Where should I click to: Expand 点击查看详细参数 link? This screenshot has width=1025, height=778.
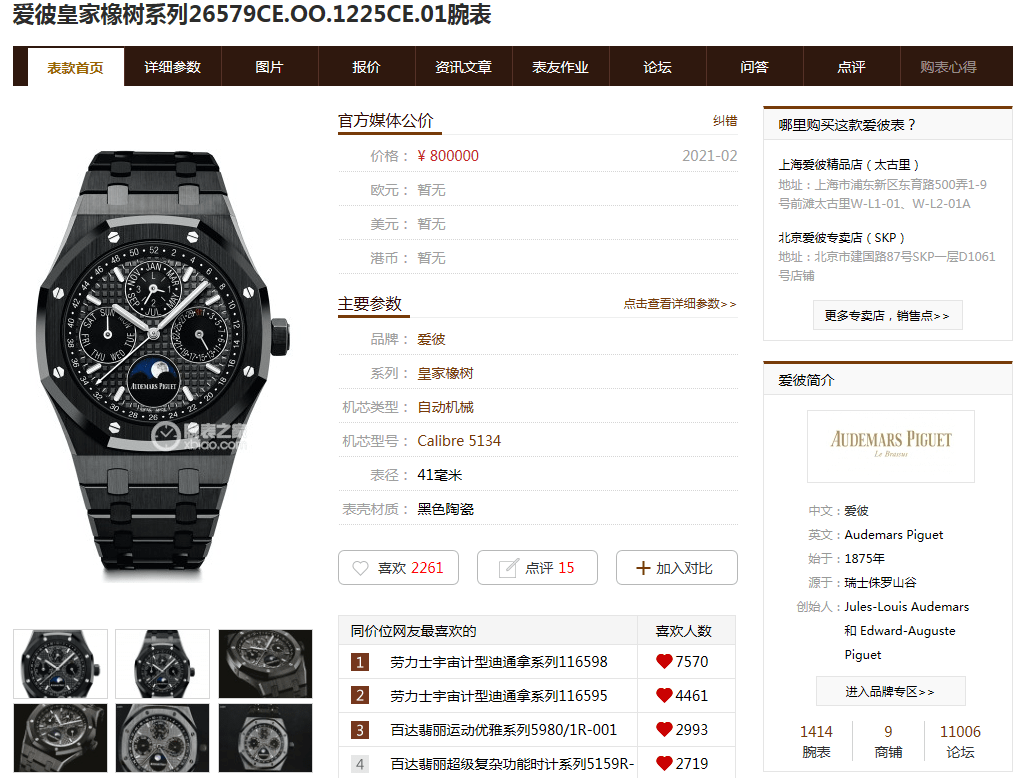(680, 304)
